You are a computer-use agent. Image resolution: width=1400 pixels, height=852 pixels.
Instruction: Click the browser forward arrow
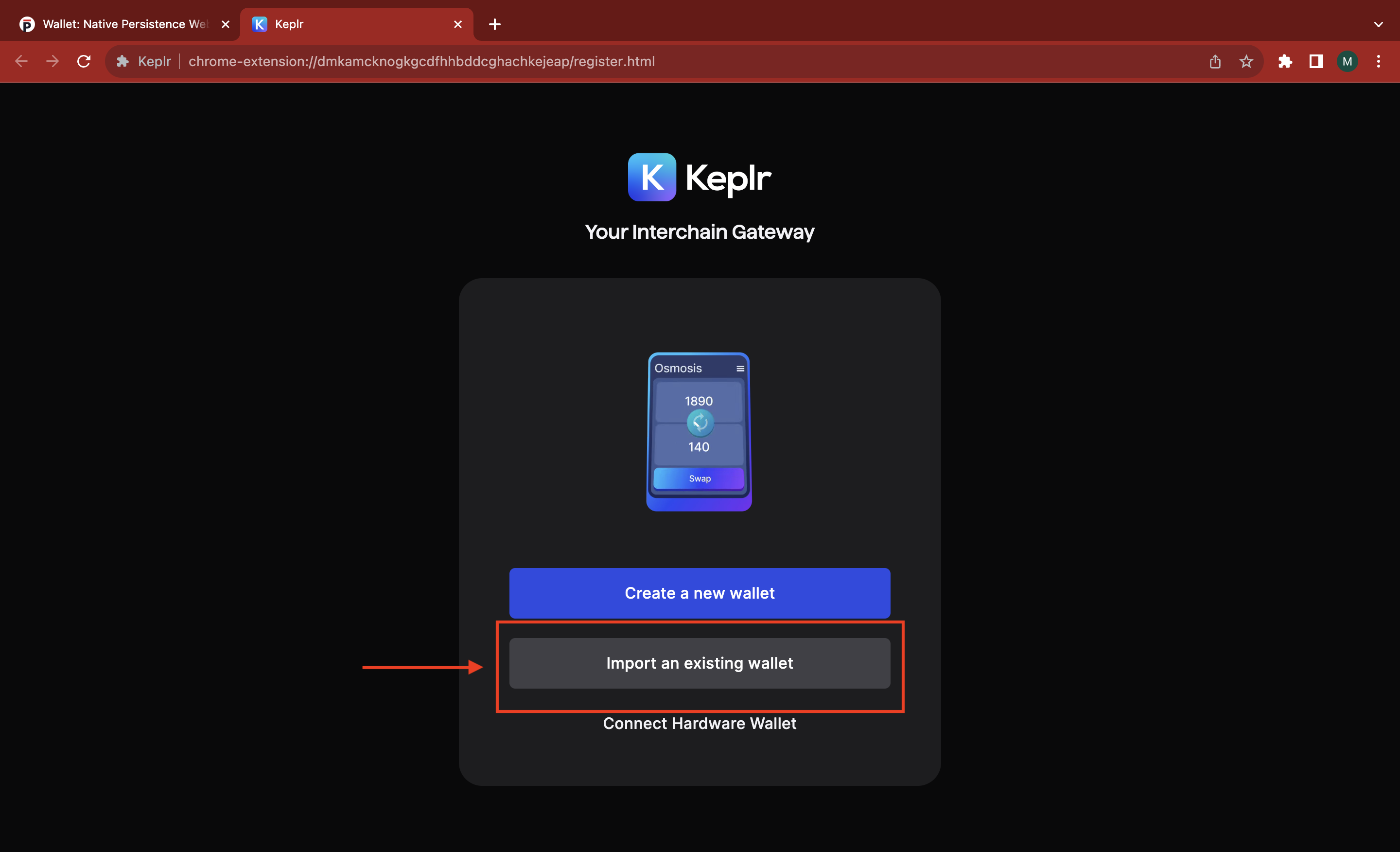tap(52, 61)
